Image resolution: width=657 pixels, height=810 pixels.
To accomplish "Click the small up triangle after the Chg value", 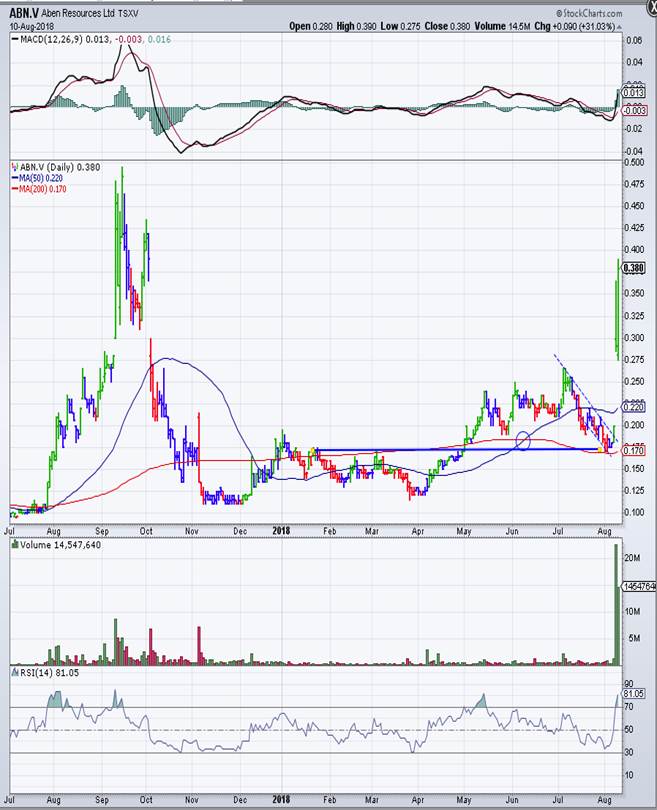I will (x=619, y=27).
